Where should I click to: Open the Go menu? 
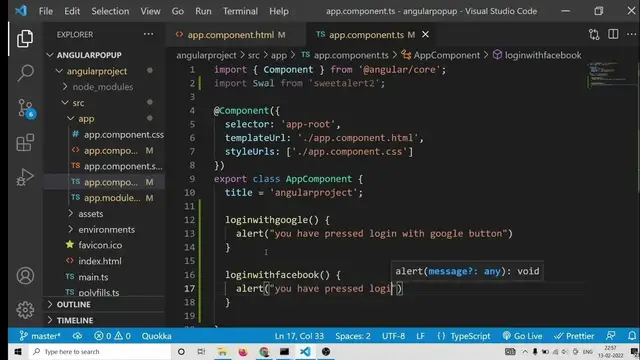[178, 11]
